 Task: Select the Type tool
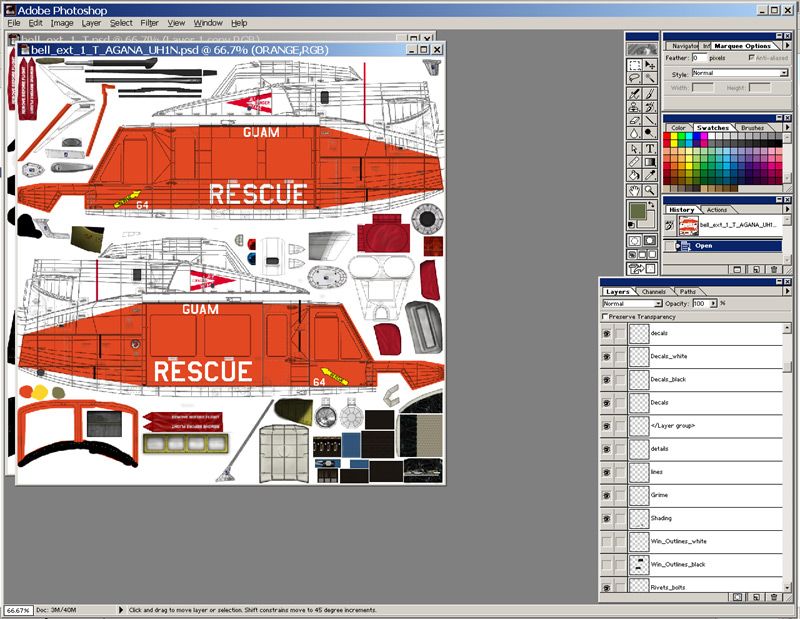[x=649, y=148]
